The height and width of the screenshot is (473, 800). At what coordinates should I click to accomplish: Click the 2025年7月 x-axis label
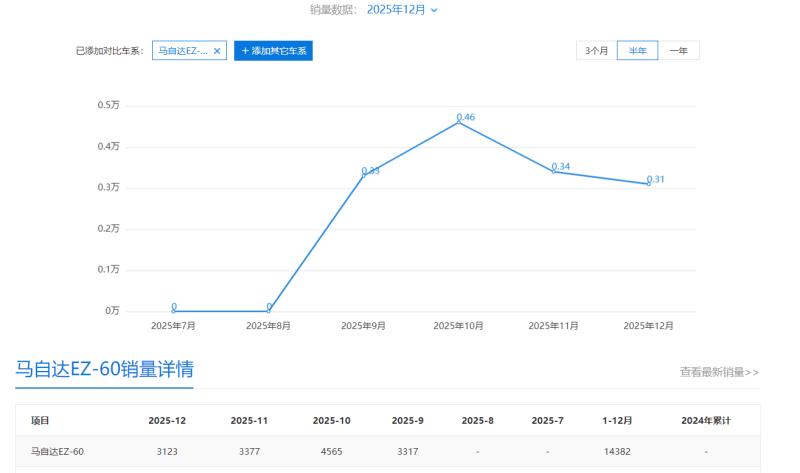coord(173,326)
